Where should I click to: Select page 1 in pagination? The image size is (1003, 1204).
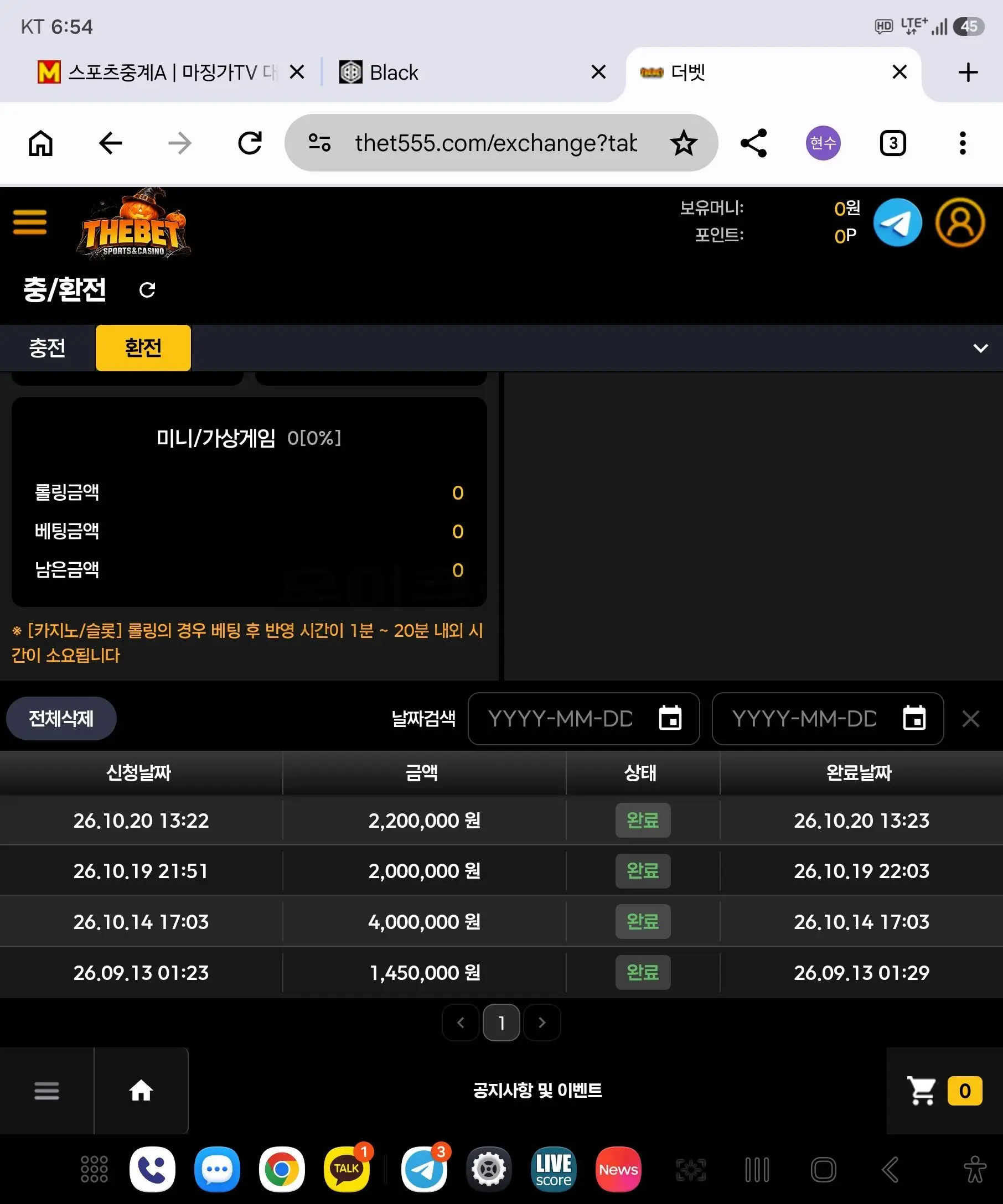(501, 1023)
